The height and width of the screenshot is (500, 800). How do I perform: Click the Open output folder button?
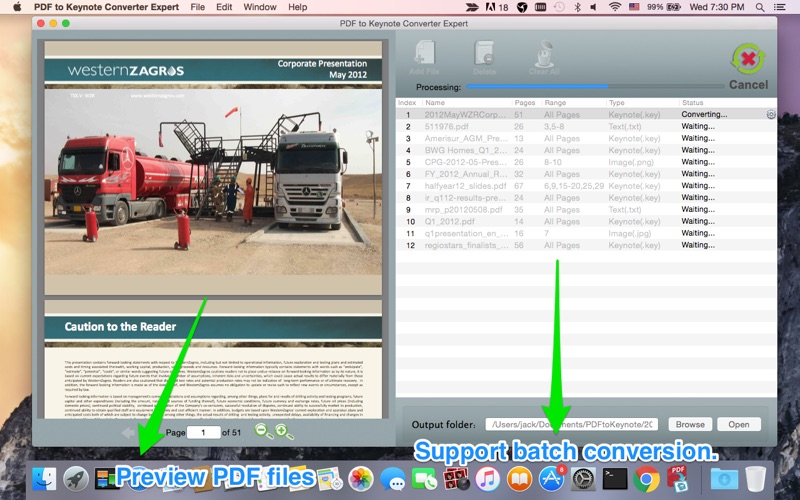(738, 424)
